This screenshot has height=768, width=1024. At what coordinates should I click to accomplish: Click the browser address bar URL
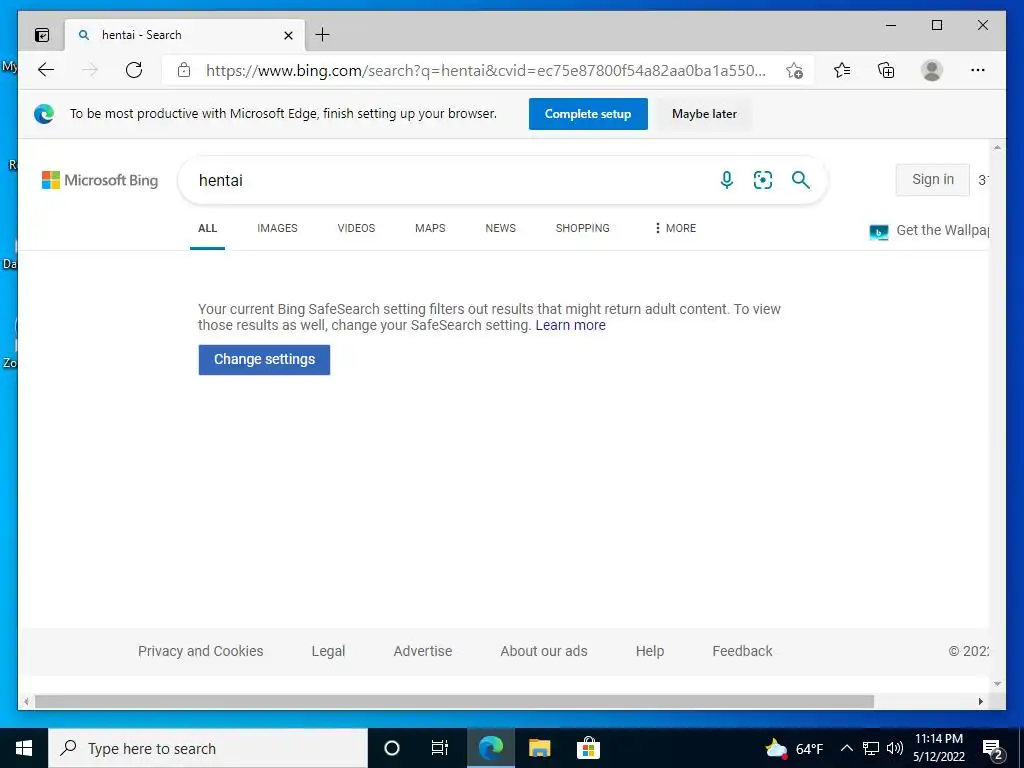(x=486, y=71)
